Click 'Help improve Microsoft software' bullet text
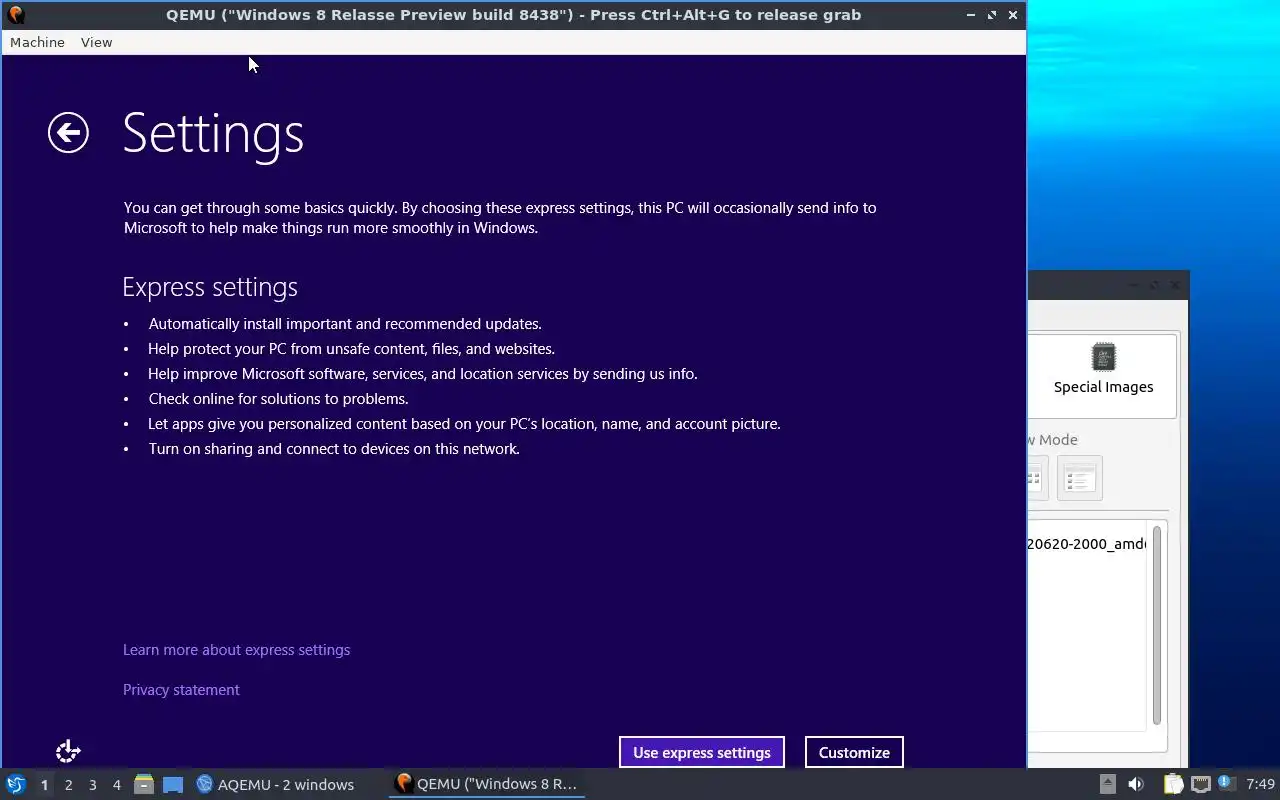Screen dimensions: 1280x800 [423, 374]
